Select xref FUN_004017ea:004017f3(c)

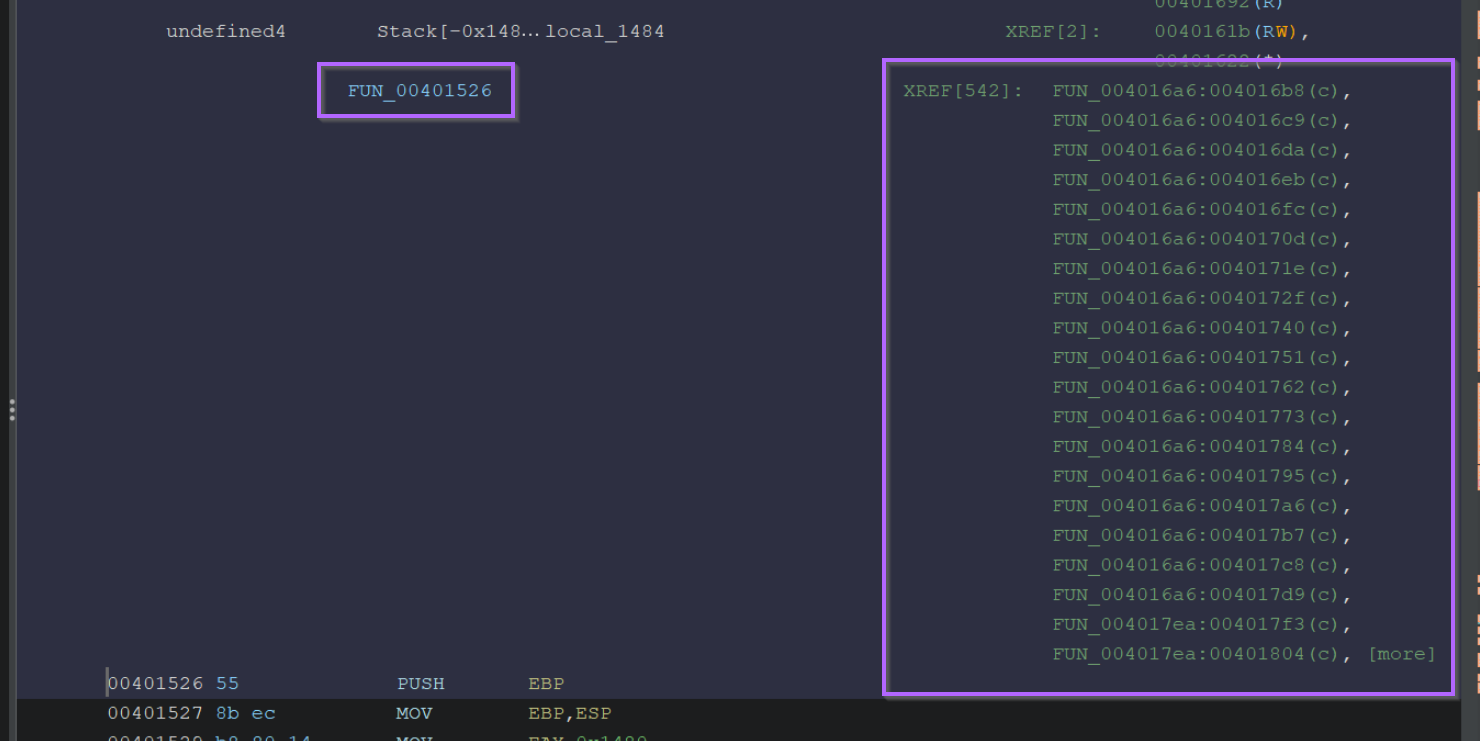1198,625
